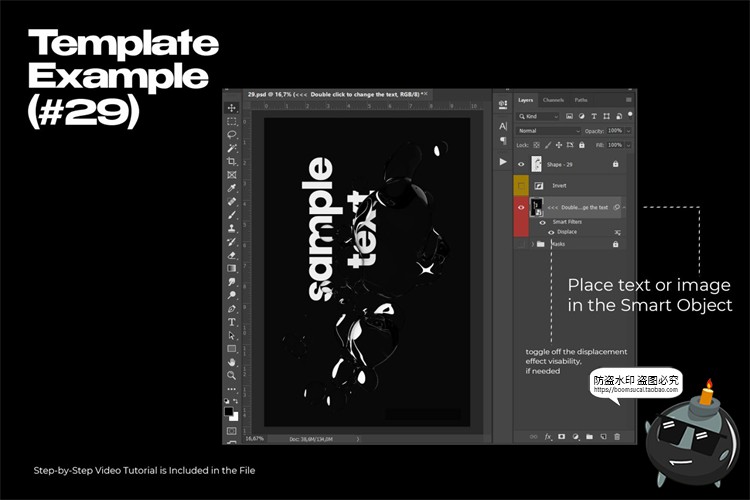Open the Opacity value dropdown

[x=628, y=131]
